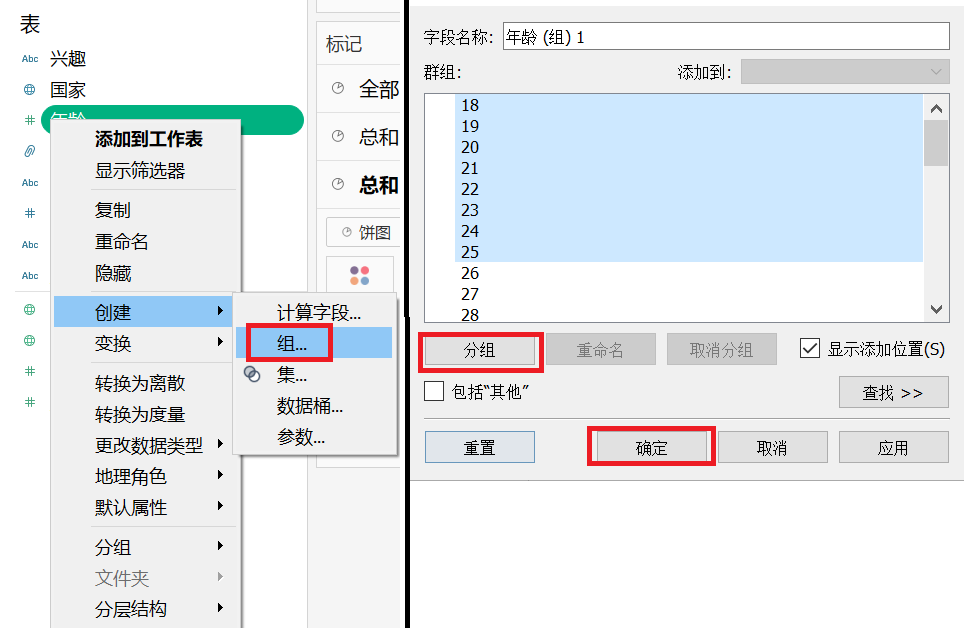
Task: Click the group list scrollbar thumb
Action: pyautogui.click(x=936, y=143)
